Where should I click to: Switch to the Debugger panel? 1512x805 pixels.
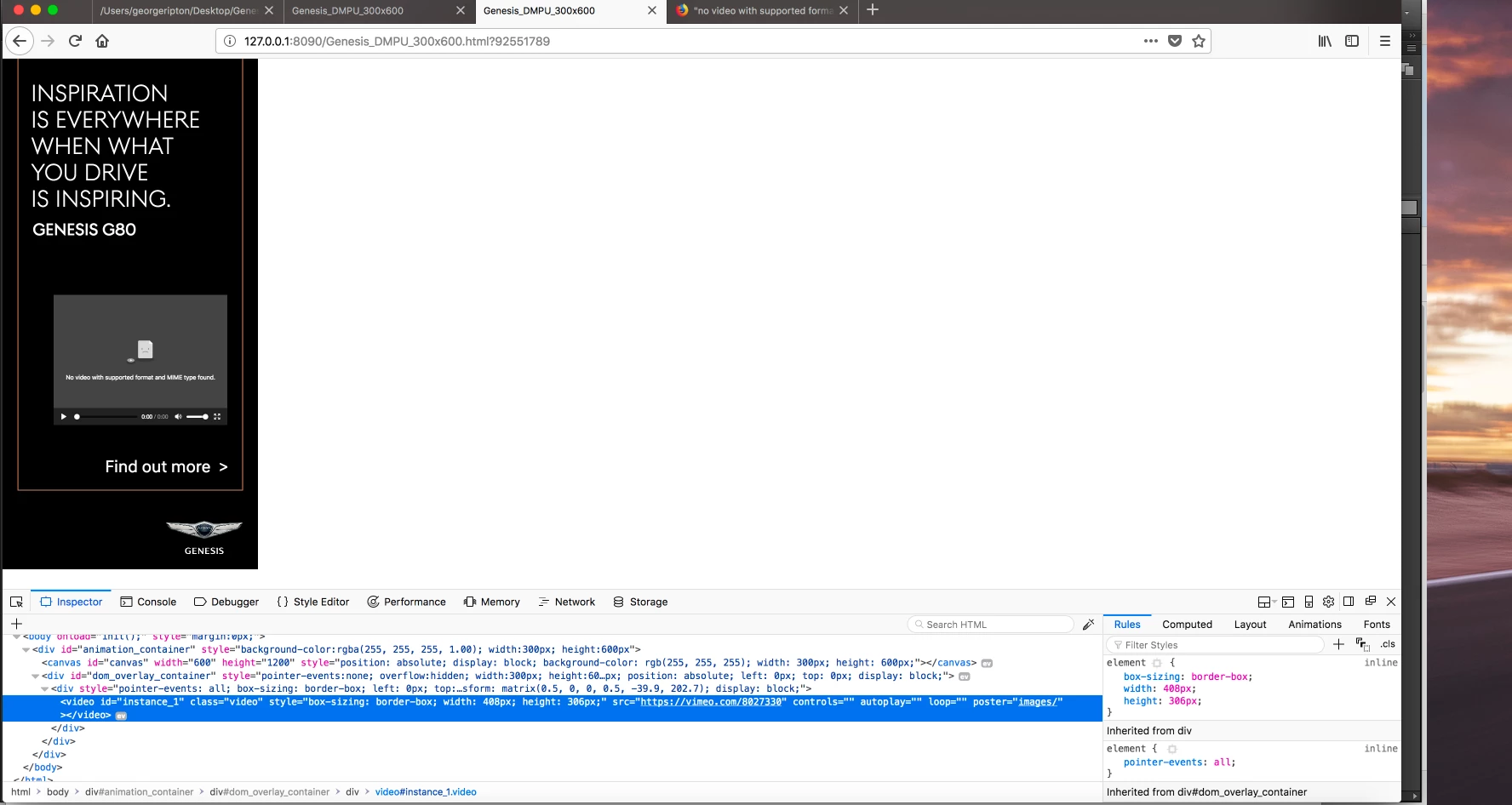coord(226,602)
